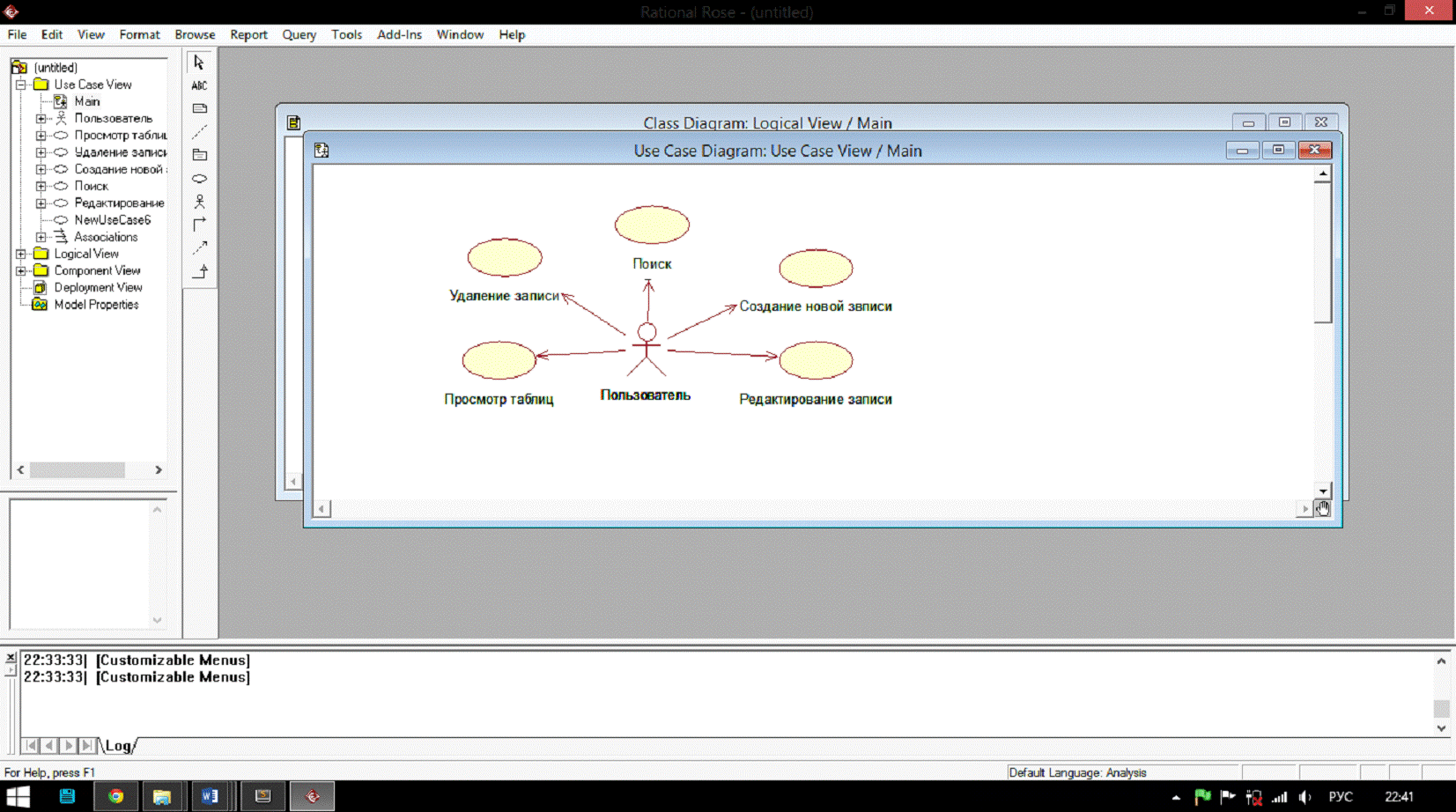Open the Report menu
This screenshot has height=812, width=1456.
pyautogui.click(x=248, y=34)
